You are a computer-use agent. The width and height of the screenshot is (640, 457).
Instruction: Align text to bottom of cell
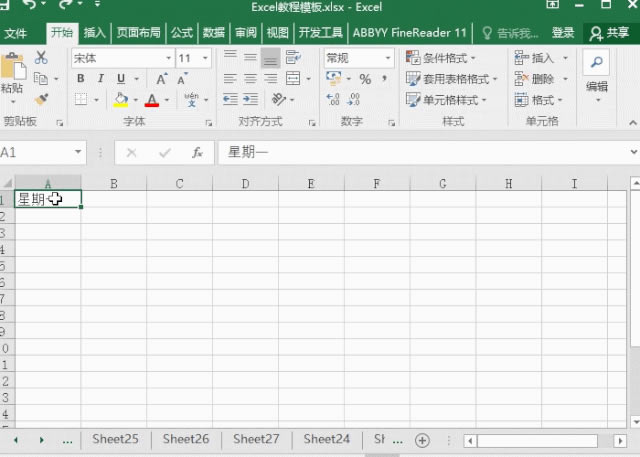(270, 58)
